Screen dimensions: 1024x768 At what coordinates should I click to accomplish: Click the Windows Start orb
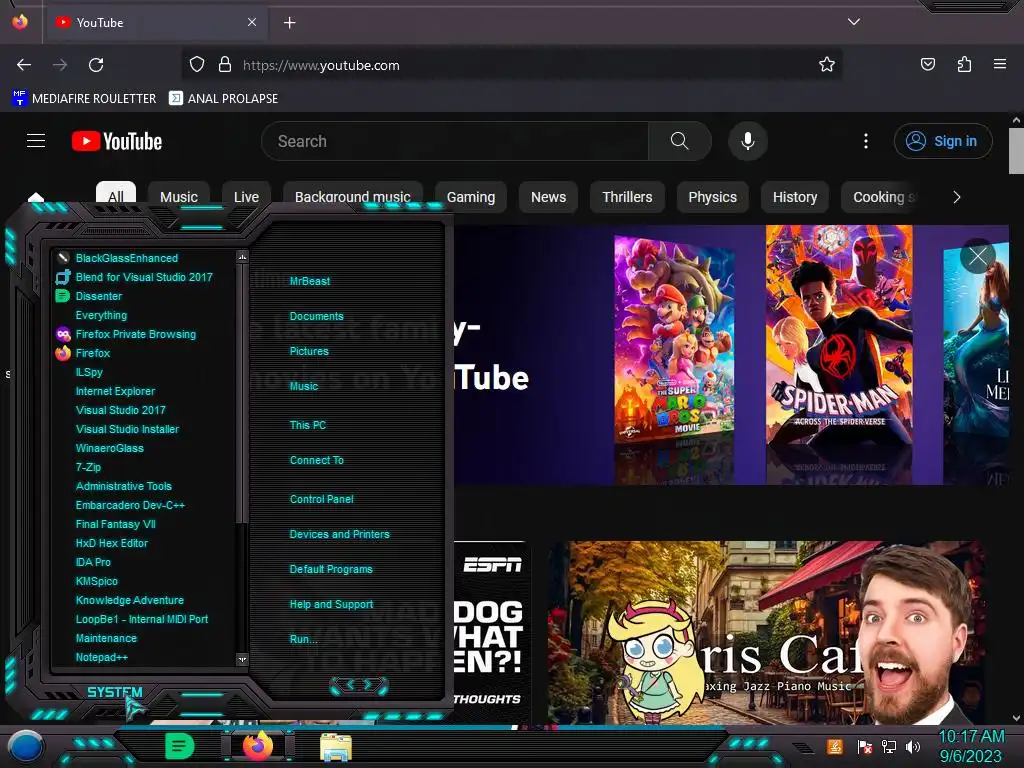click(x=25, y=747)
